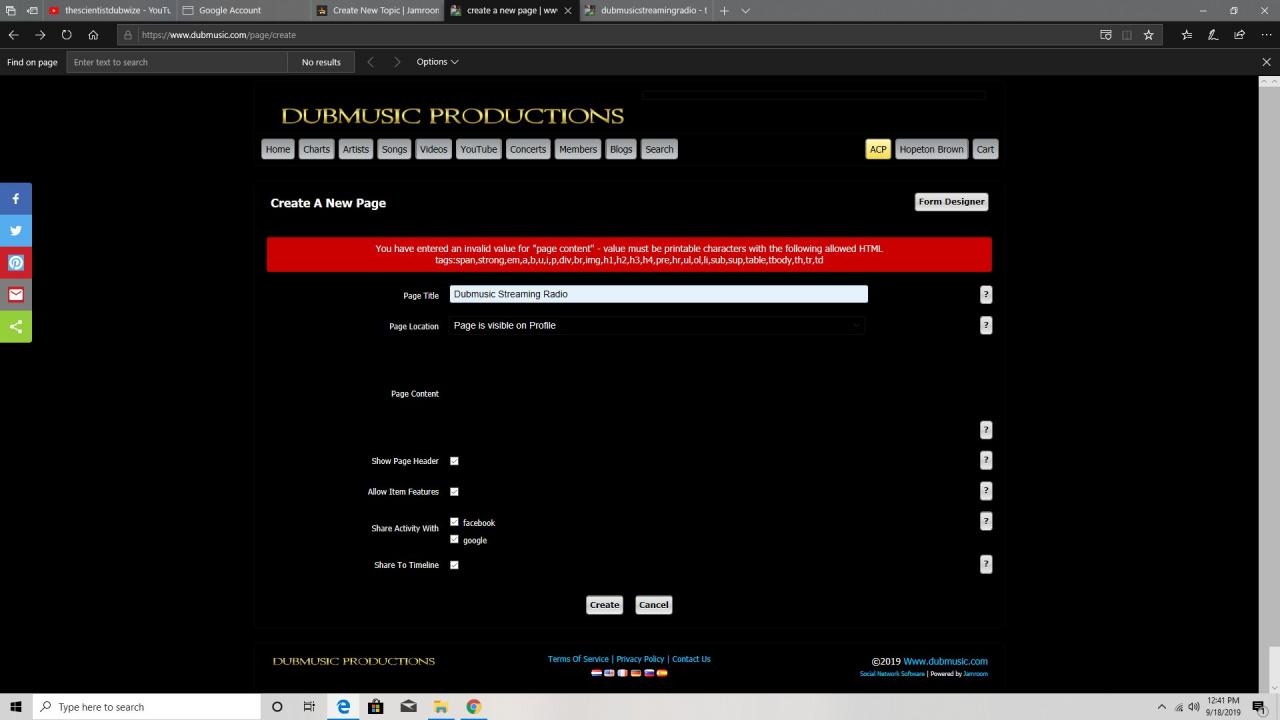Viewport: 1280px width, 720px height.
Task: Open help icon beside Page Title
Action: [x=985, y=295]
